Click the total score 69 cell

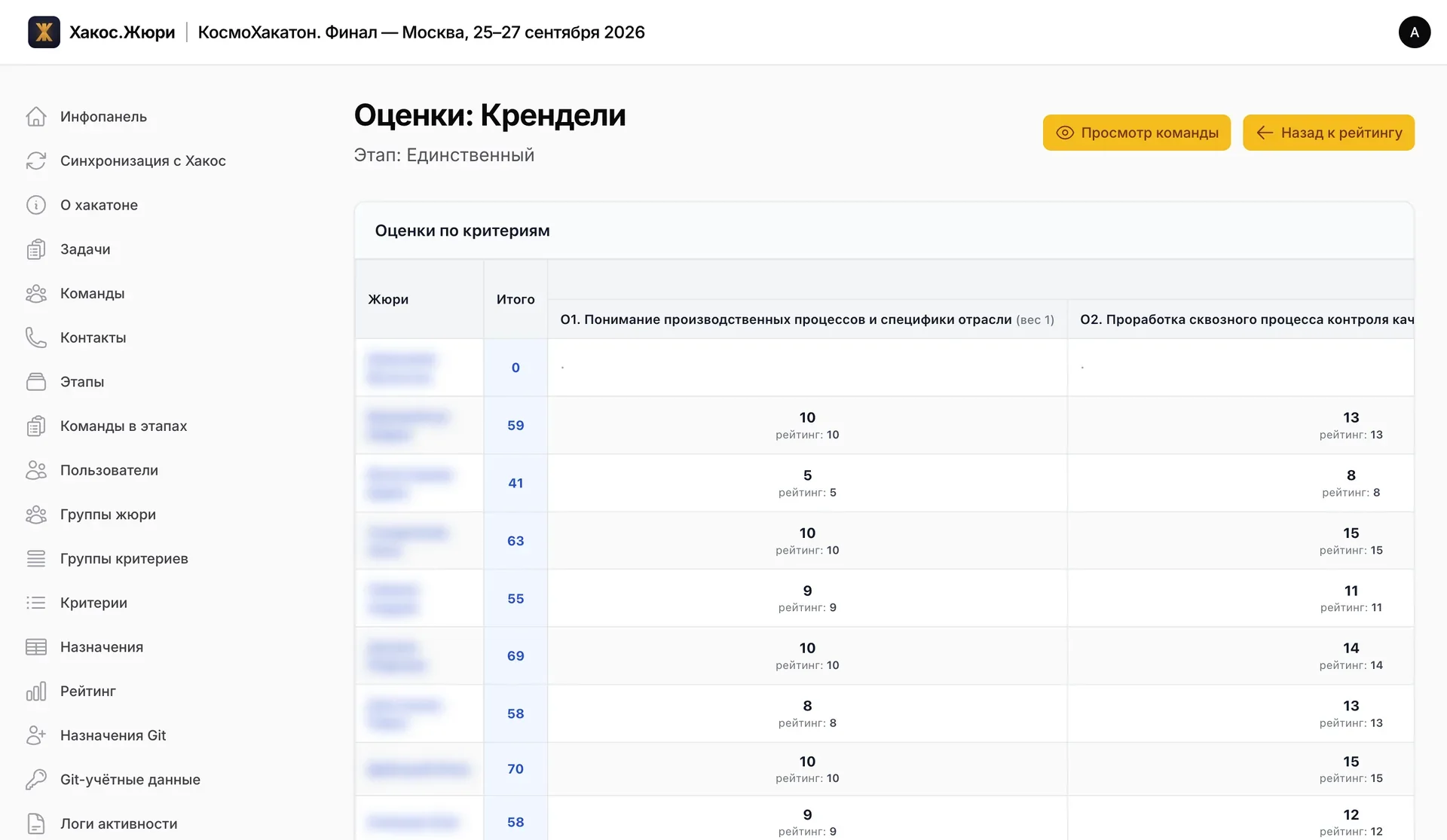tap(515, 656)
